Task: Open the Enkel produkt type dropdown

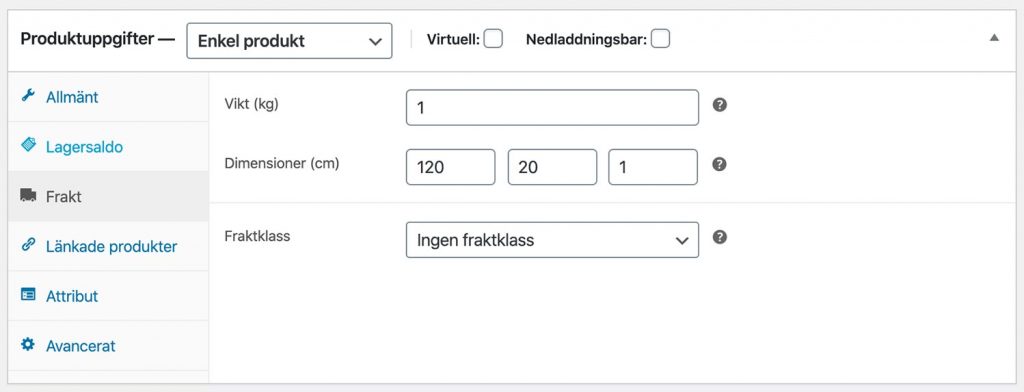Action: click(x=289, y=41)
